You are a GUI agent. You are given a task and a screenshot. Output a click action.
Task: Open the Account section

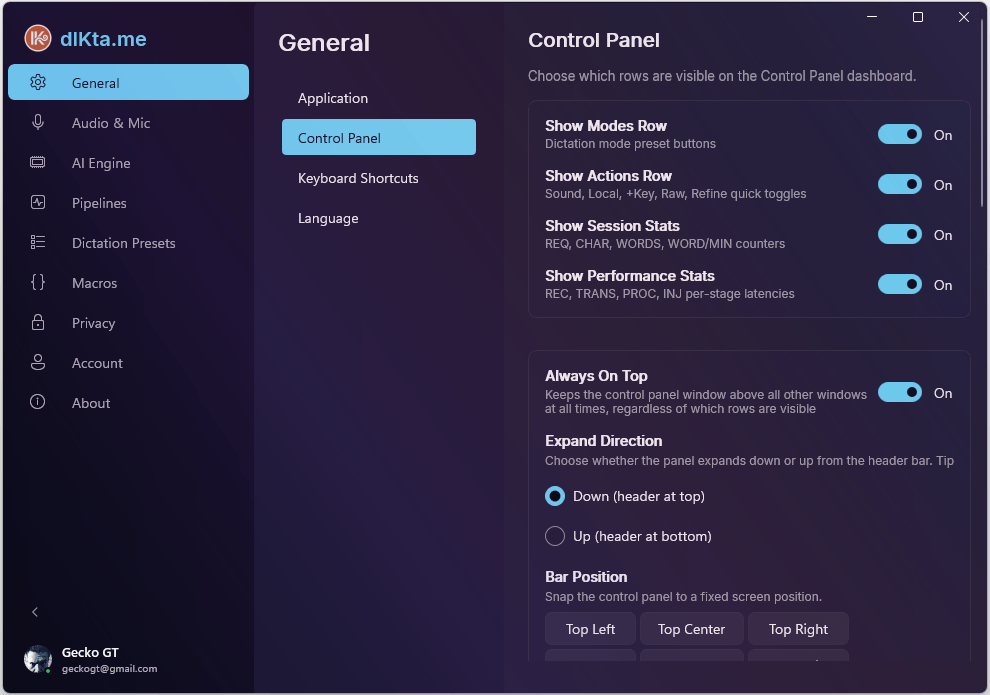pyautogui.click(x=128, y=362)
